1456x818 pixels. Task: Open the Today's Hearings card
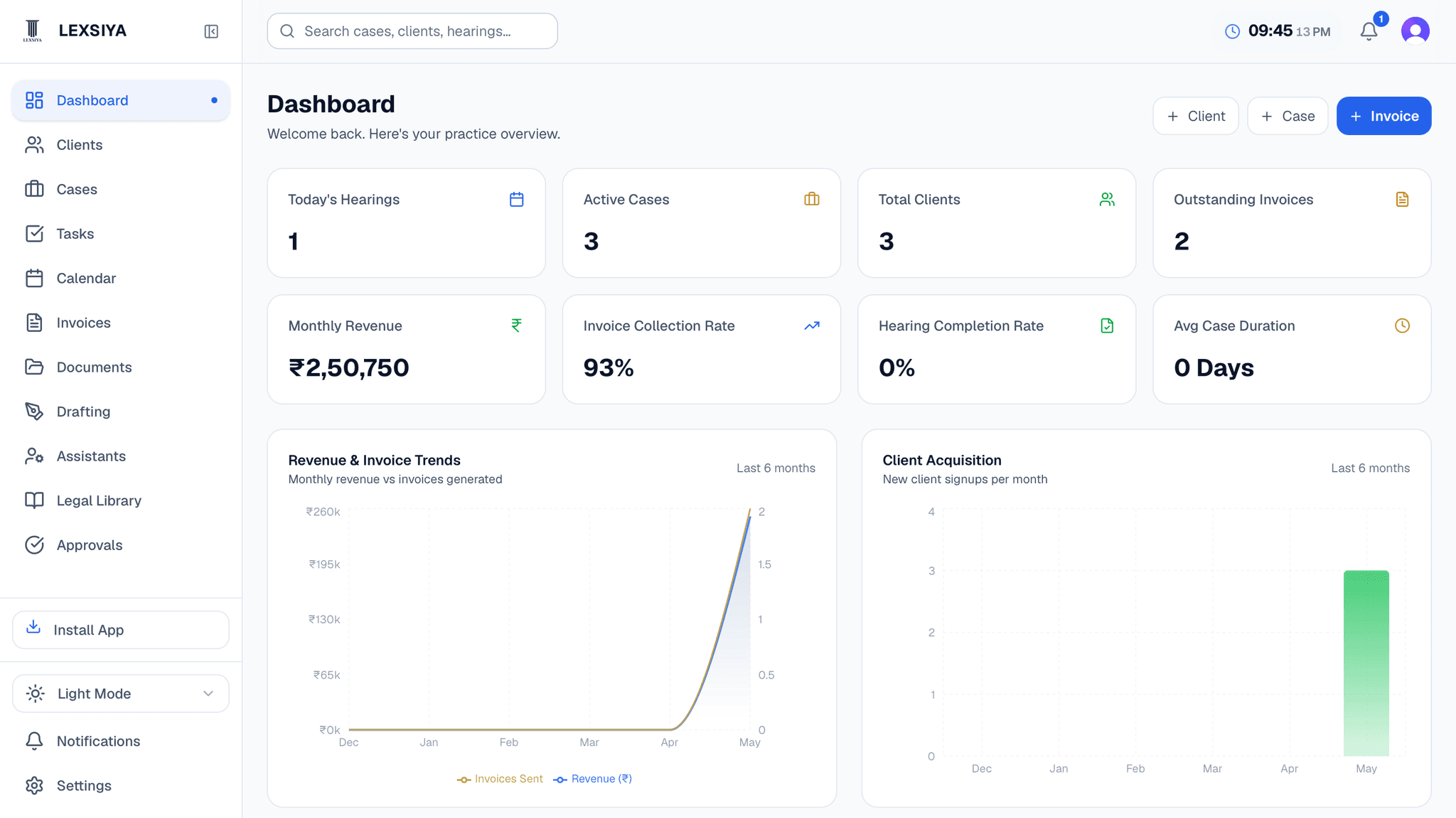(x=406, y=223)
